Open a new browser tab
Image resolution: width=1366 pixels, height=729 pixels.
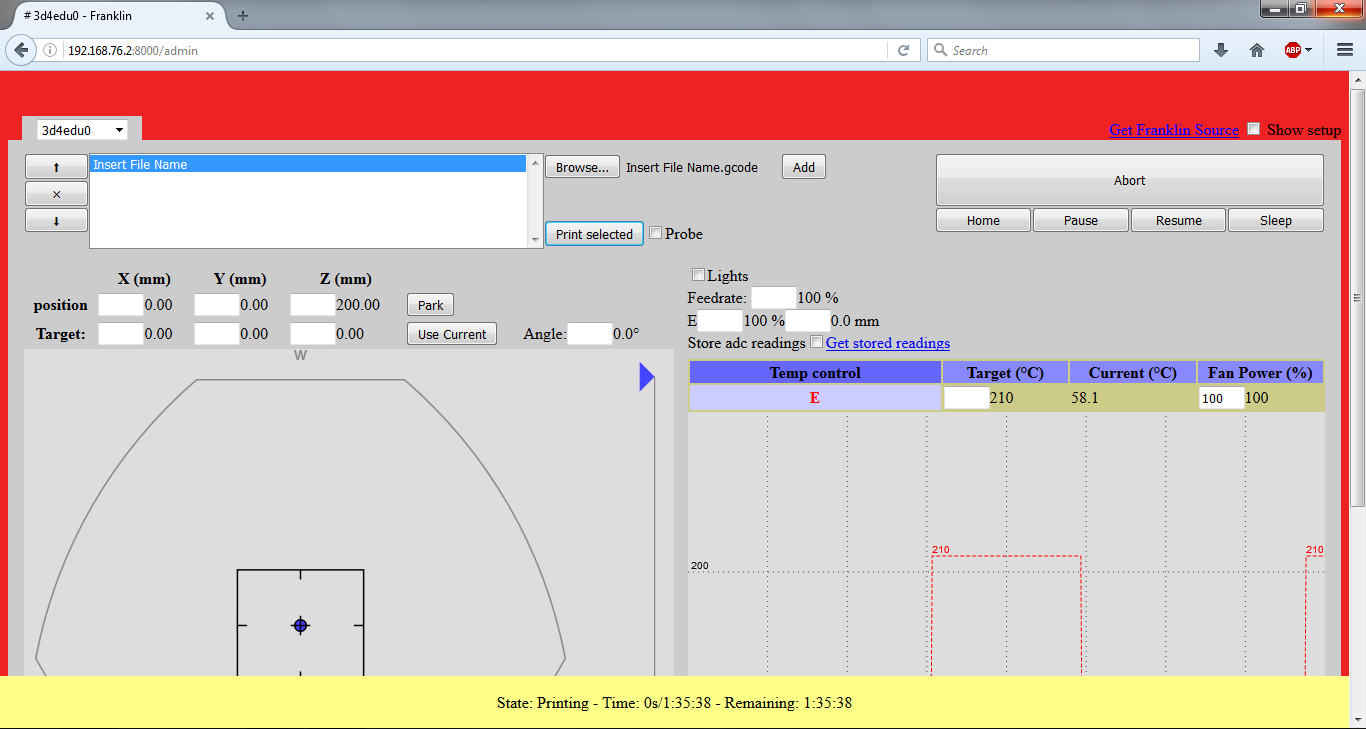click(243, 16)
